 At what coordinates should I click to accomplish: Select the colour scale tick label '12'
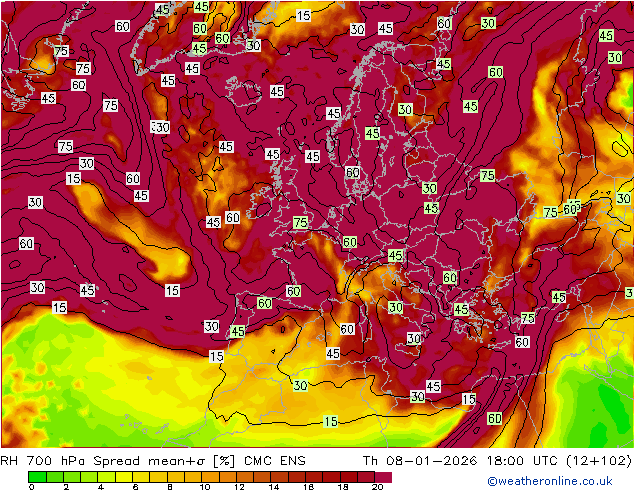tap(239, 487)
